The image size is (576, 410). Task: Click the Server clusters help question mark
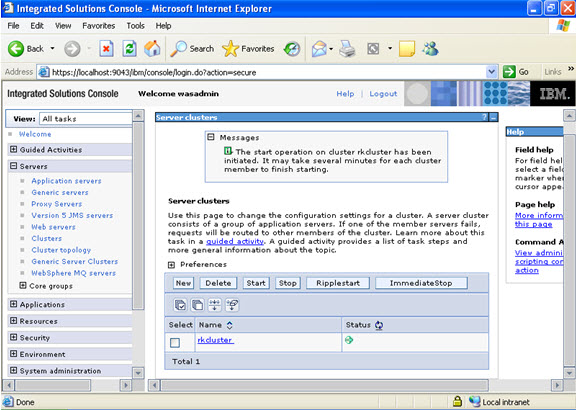point(484,117)
